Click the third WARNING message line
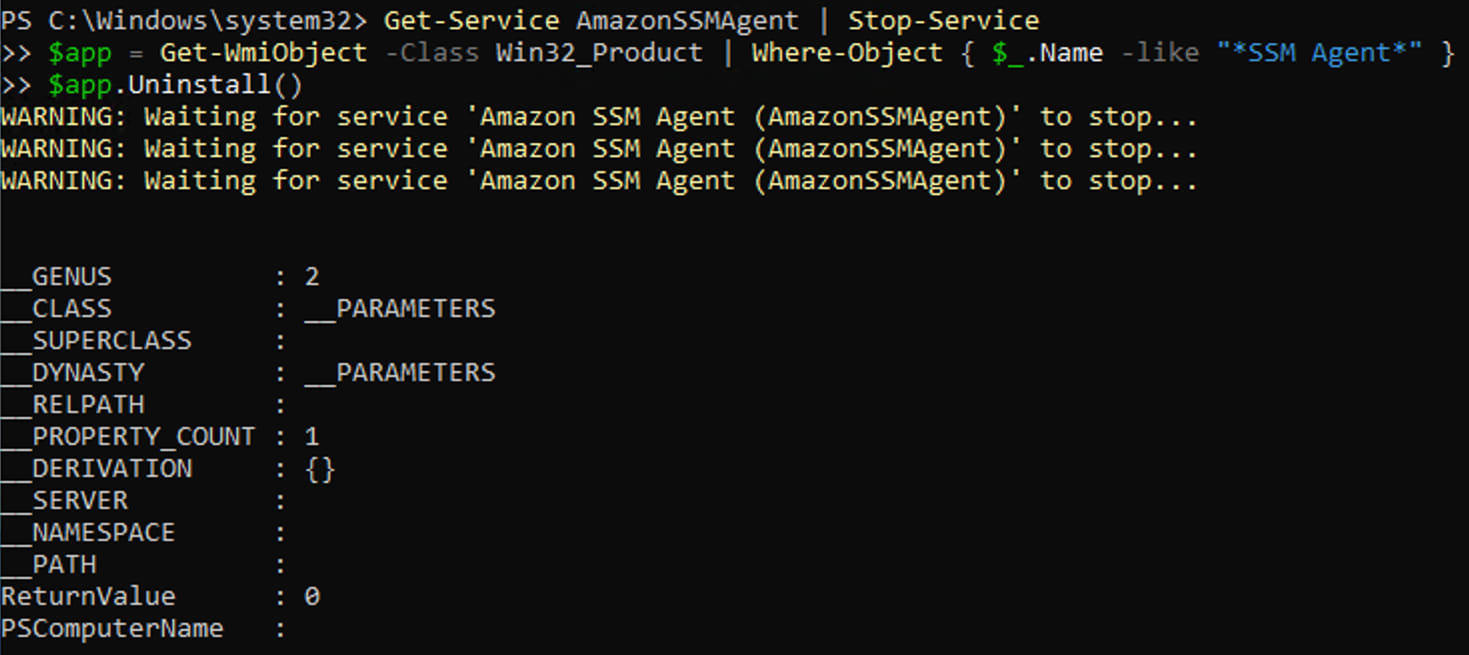Screen dimensions: 1469x655 [x=599, y=181]
